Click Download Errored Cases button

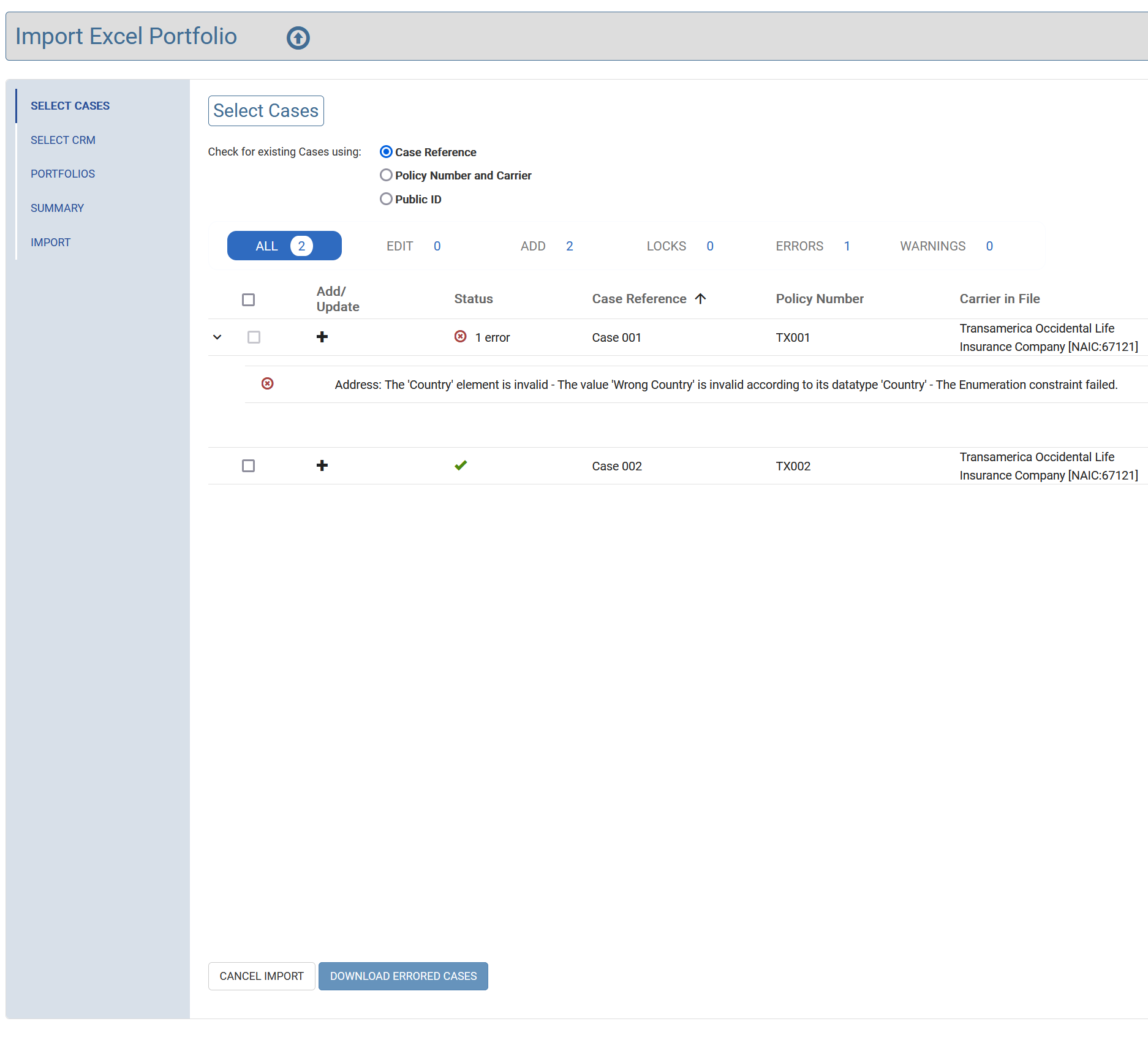coord(403,976)
